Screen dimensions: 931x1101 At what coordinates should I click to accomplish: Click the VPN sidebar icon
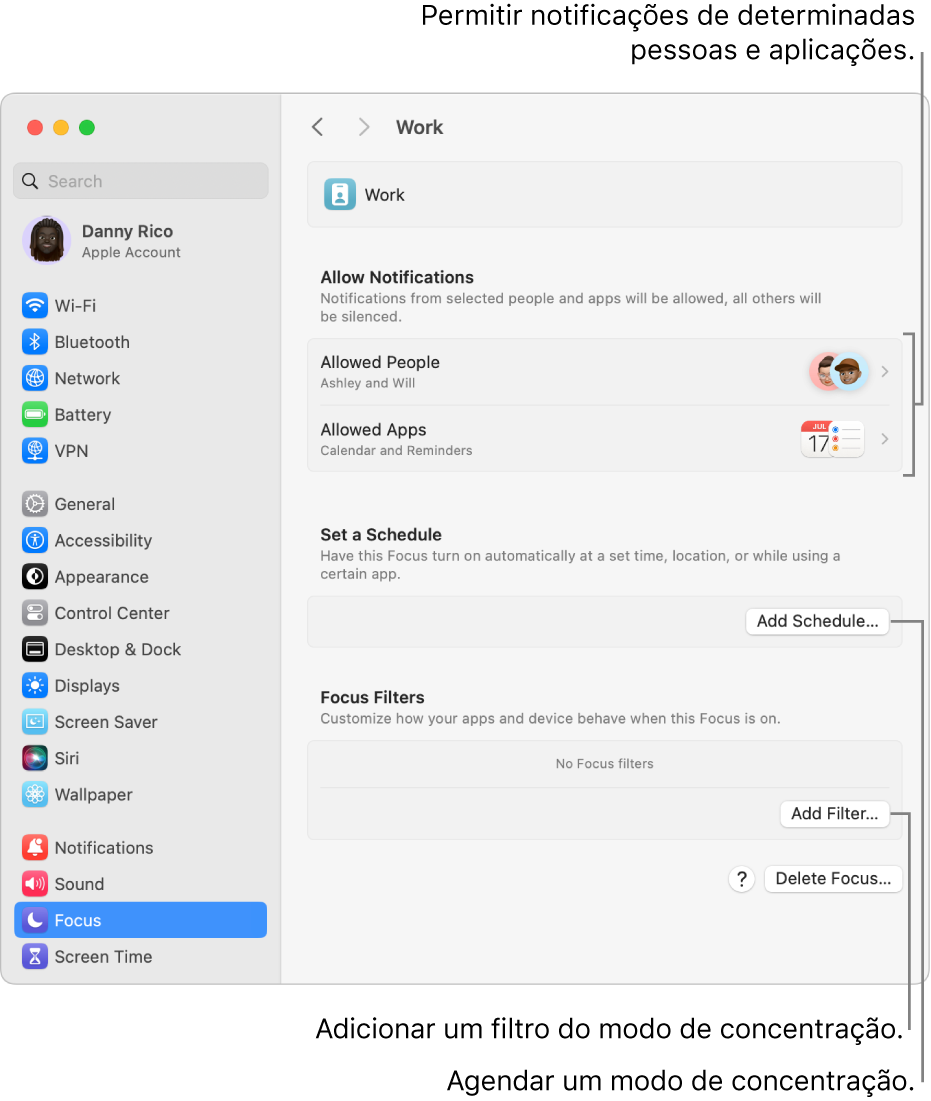click(x=34, y=451)
